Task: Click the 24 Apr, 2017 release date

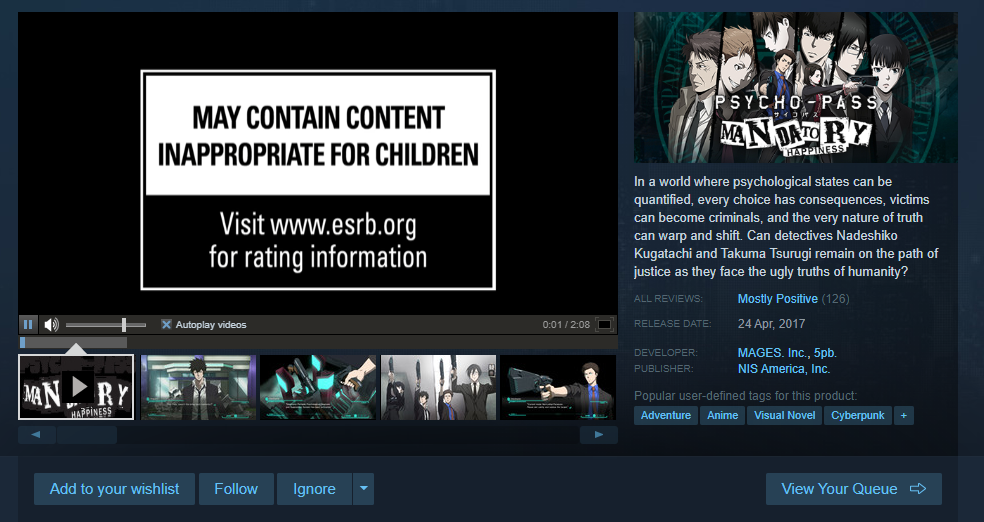Action: coord(771,324)
